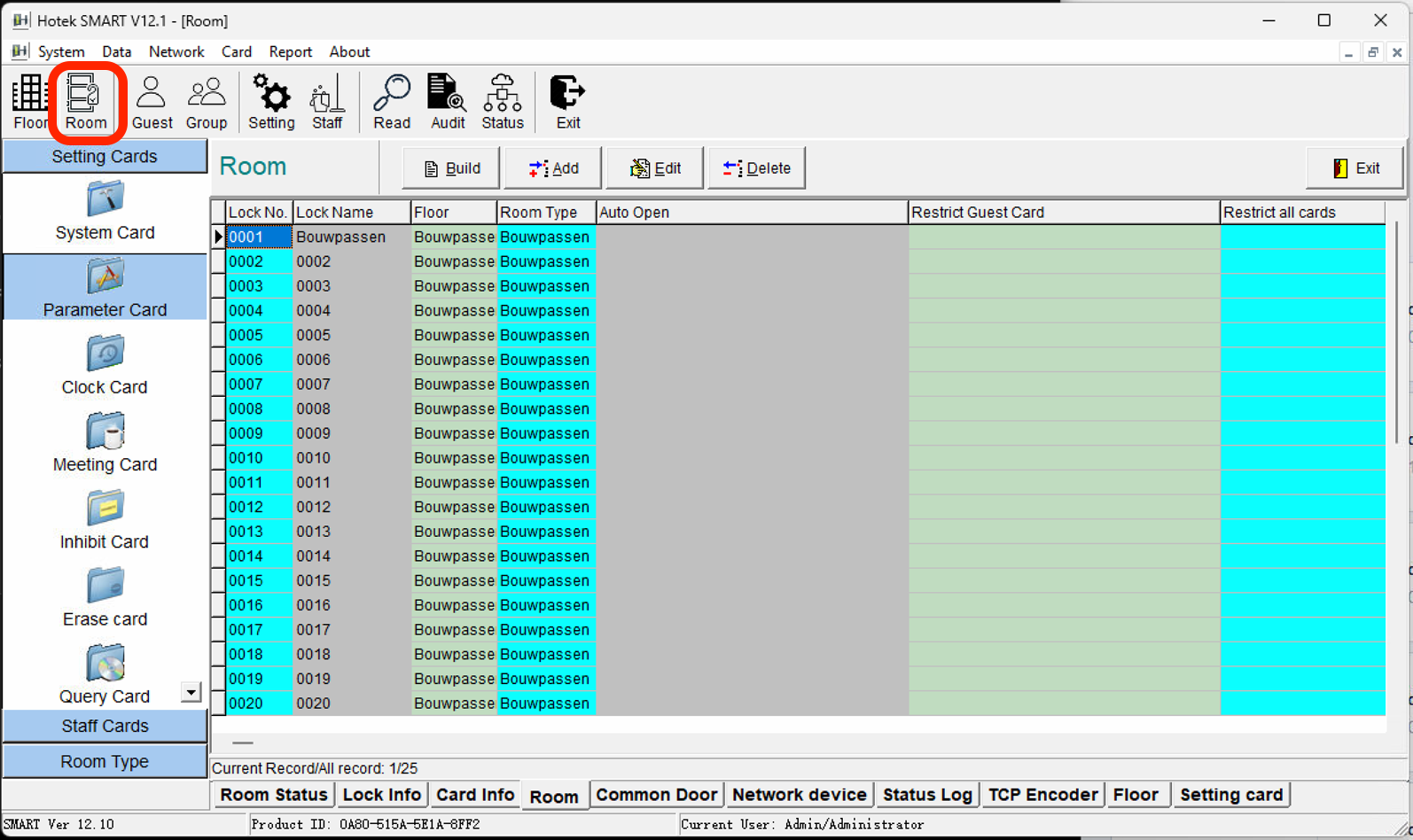Image resolution: width=1413 pixels, height=840 pixels.
Task: Expand the Room Type section
Action: tap(105, 761)
